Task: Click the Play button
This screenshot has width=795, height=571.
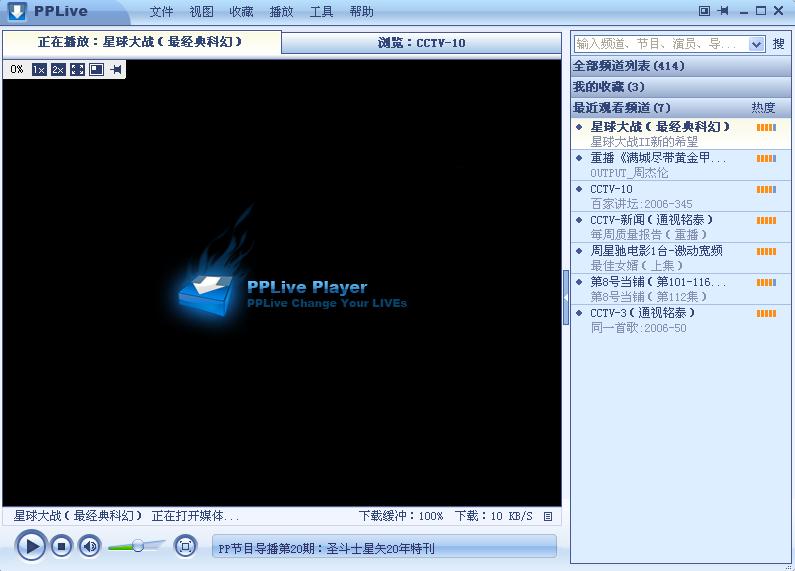Action: pos(31,546)
